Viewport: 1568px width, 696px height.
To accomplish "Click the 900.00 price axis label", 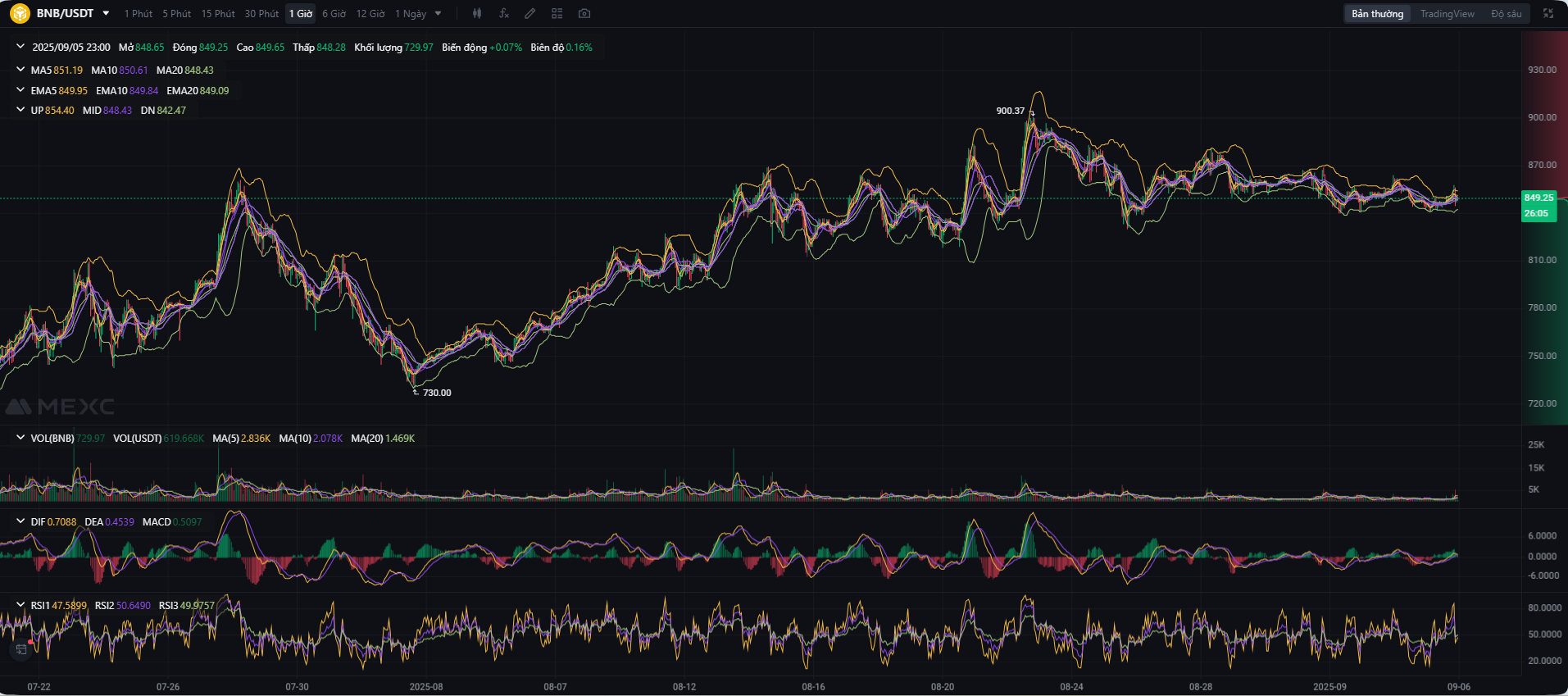I will pyautogui.click(x=1542, y=117).
